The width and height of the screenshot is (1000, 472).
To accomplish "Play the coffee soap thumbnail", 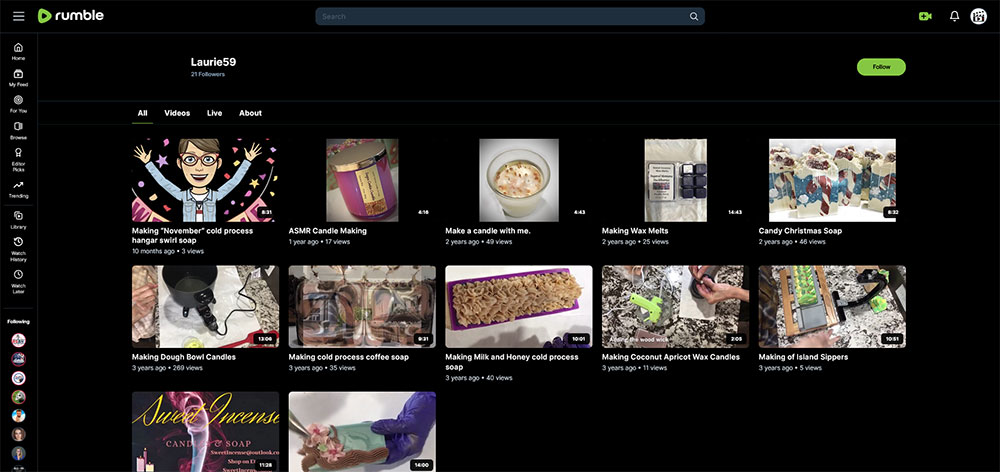I will point(362,307).
